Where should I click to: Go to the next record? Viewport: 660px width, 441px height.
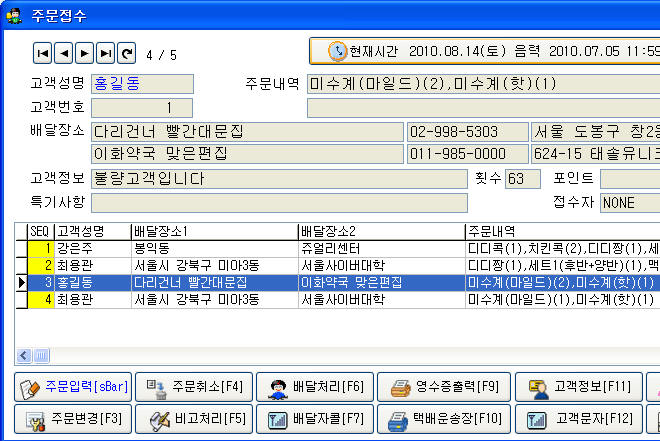click(x=84, y=53)
